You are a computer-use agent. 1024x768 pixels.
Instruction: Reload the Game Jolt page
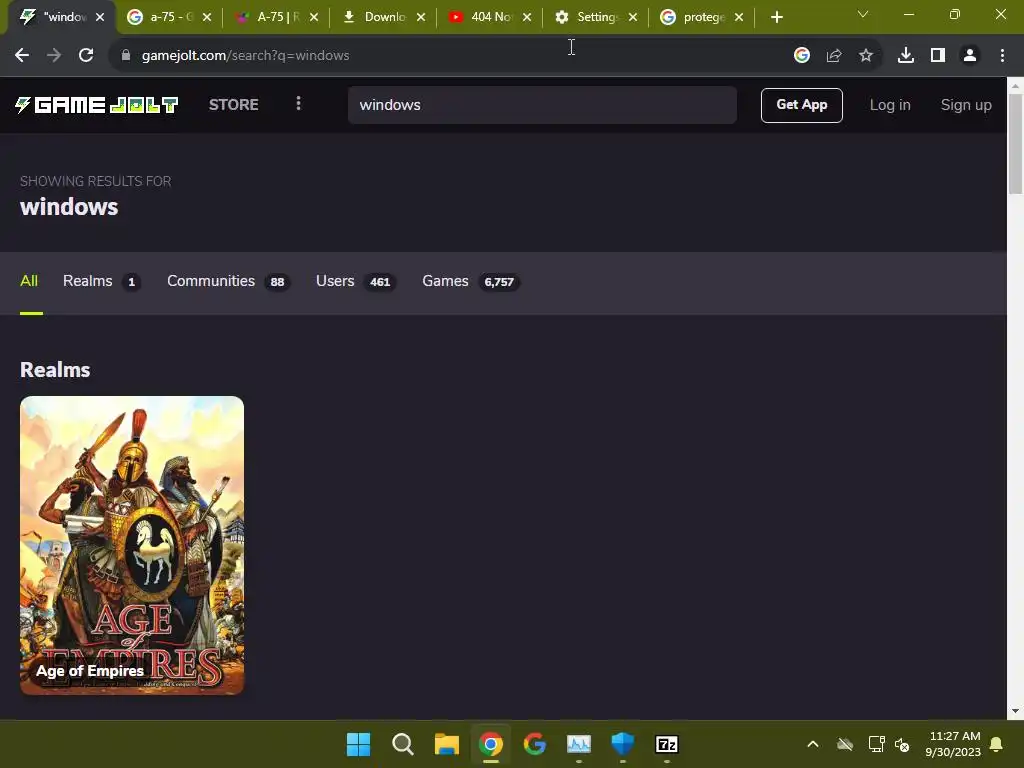[86, 56]
